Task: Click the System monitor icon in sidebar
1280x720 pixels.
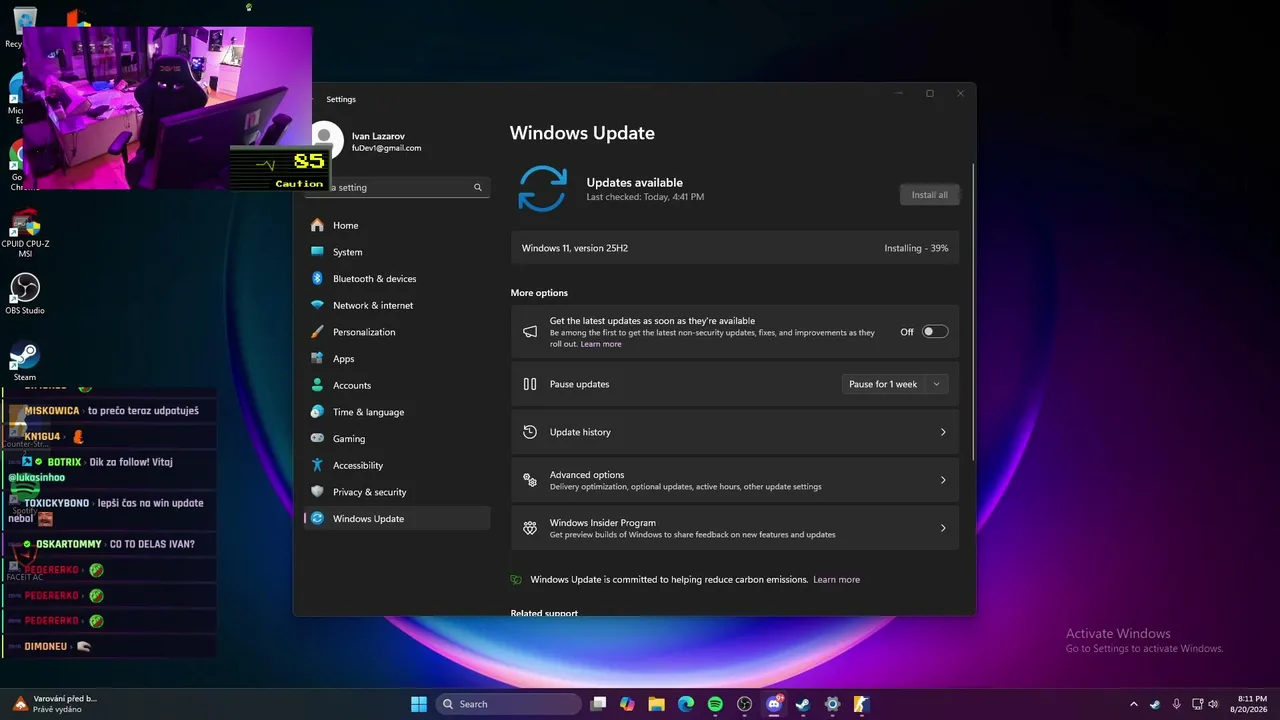Action: (x=317, y=252)
